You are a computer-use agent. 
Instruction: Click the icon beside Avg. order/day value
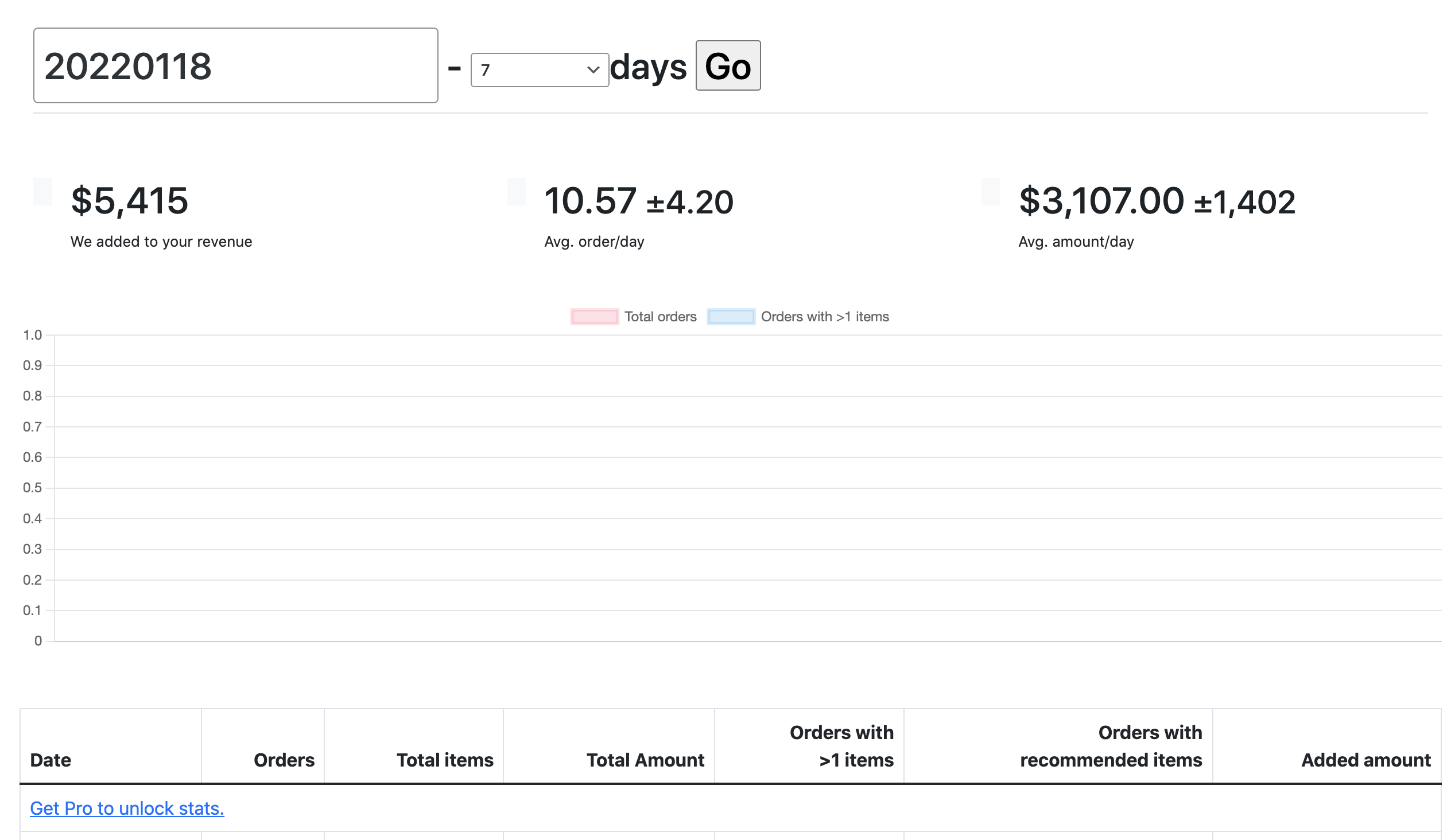[517, 192]
